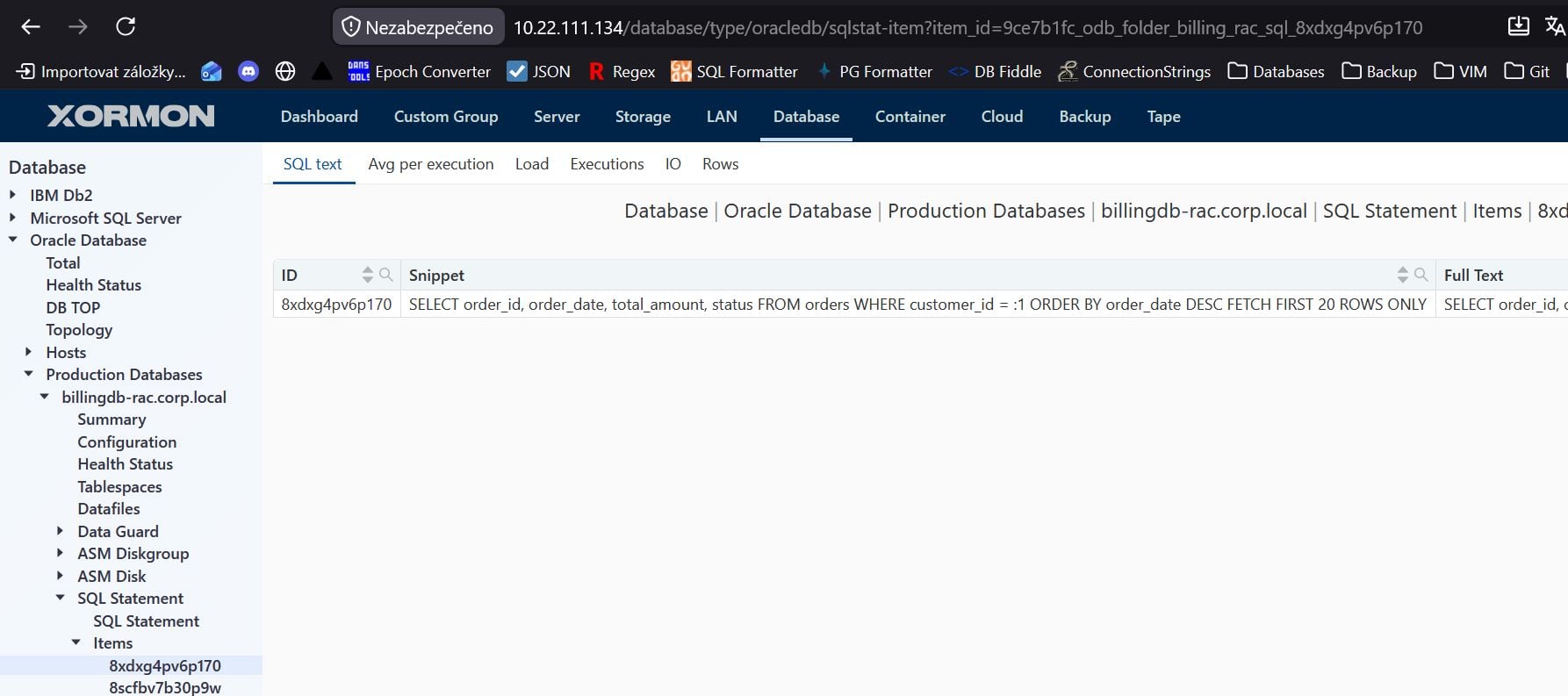Expand the IBM Db2 tree node
1568x696 pixels.
click(x=12, y=195)
